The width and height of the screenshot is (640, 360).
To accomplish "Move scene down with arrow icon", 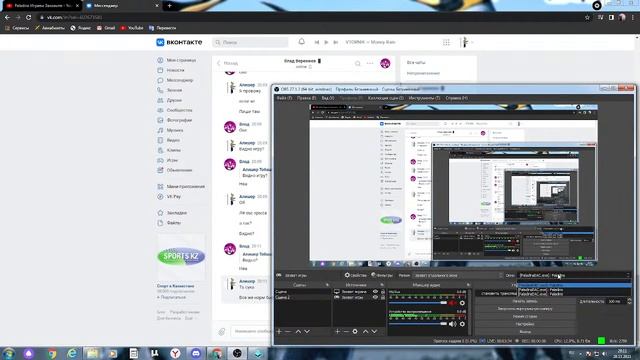I will 307,331.
